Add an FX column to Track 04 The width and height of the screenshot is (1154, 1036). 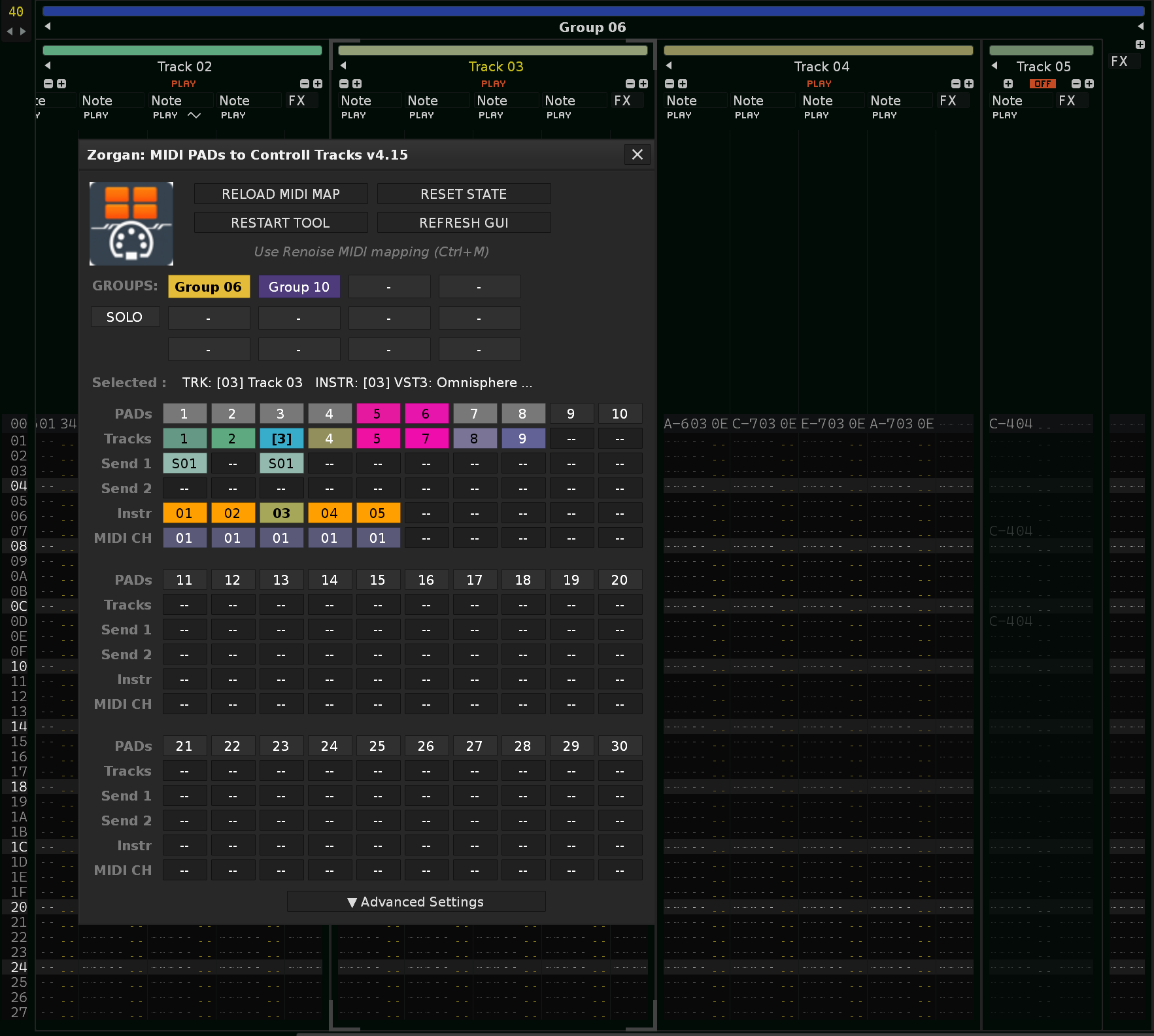(x=969, y=84)
